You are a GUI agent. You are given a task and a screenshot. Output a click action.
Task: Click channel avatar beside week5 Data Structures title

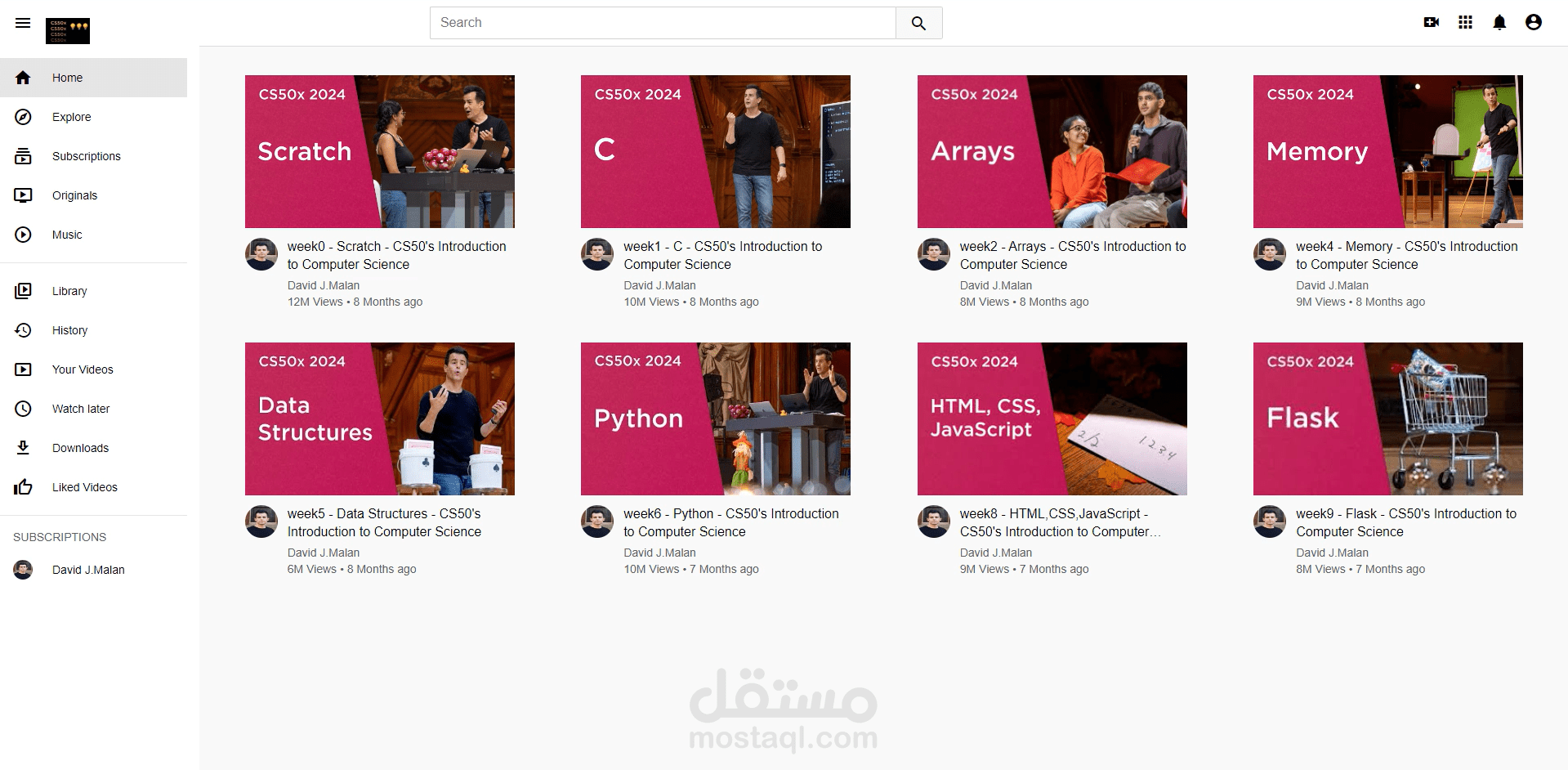pos(261,522)
